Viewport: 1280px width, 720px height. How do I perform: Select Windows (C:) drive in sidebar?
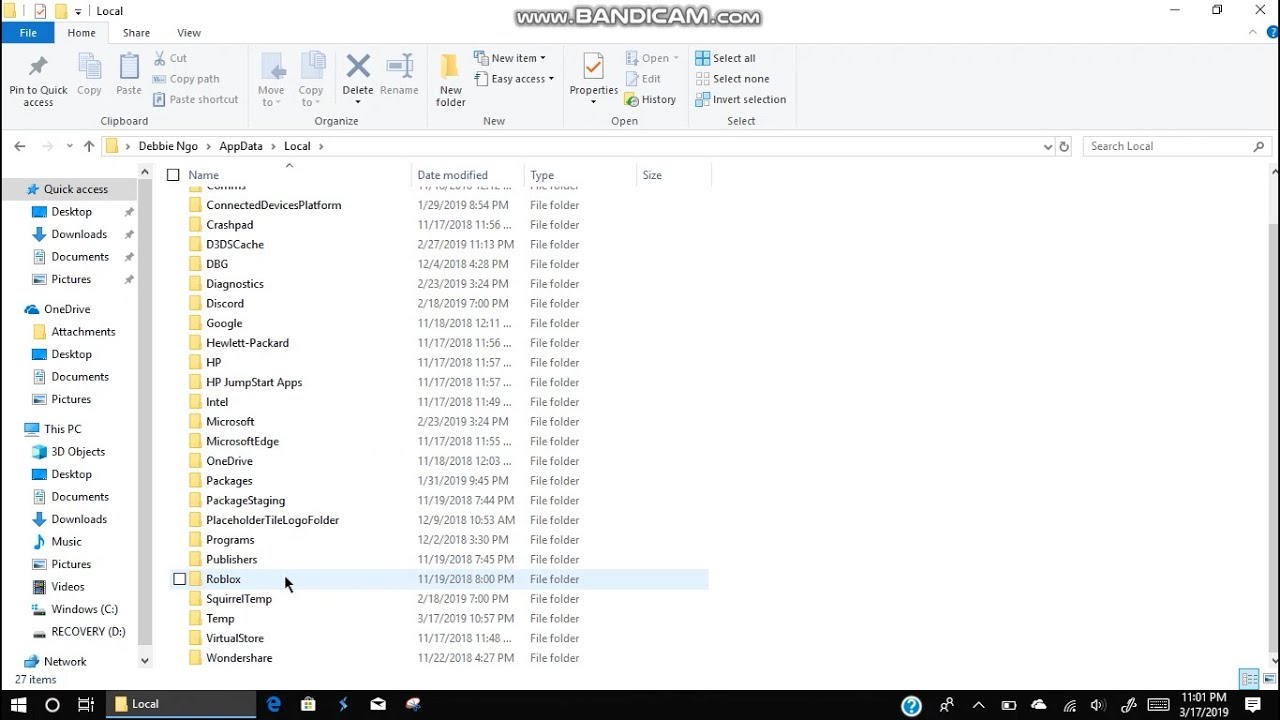point(84,609)
